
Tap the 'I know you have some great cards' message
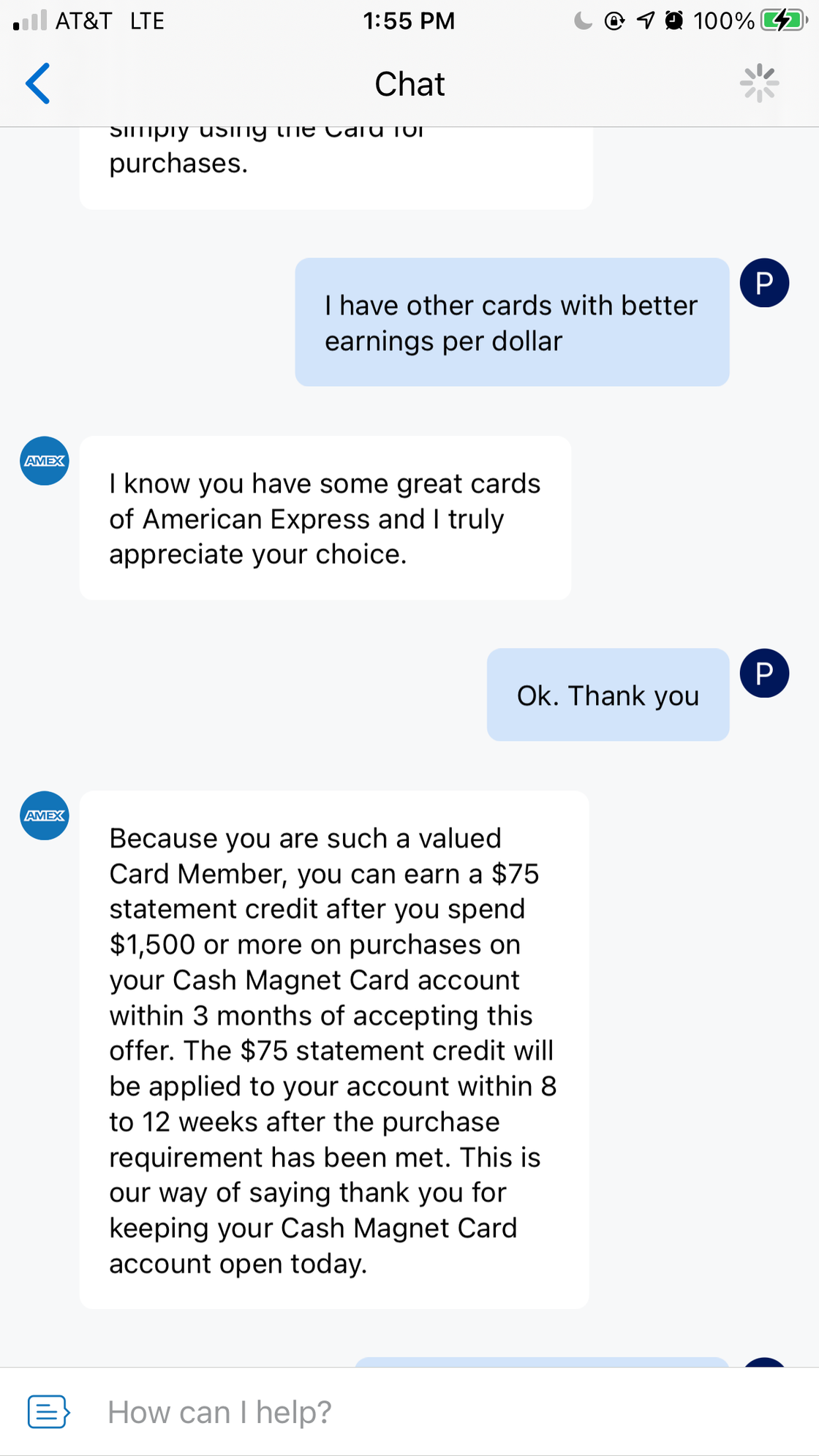(325, 518)
